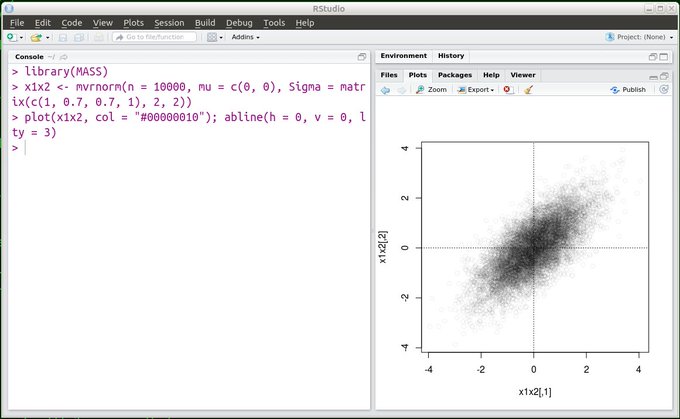This screenshot has width=680, height=419.
Task: Open the File menu
Action: (x=17, y=23)
